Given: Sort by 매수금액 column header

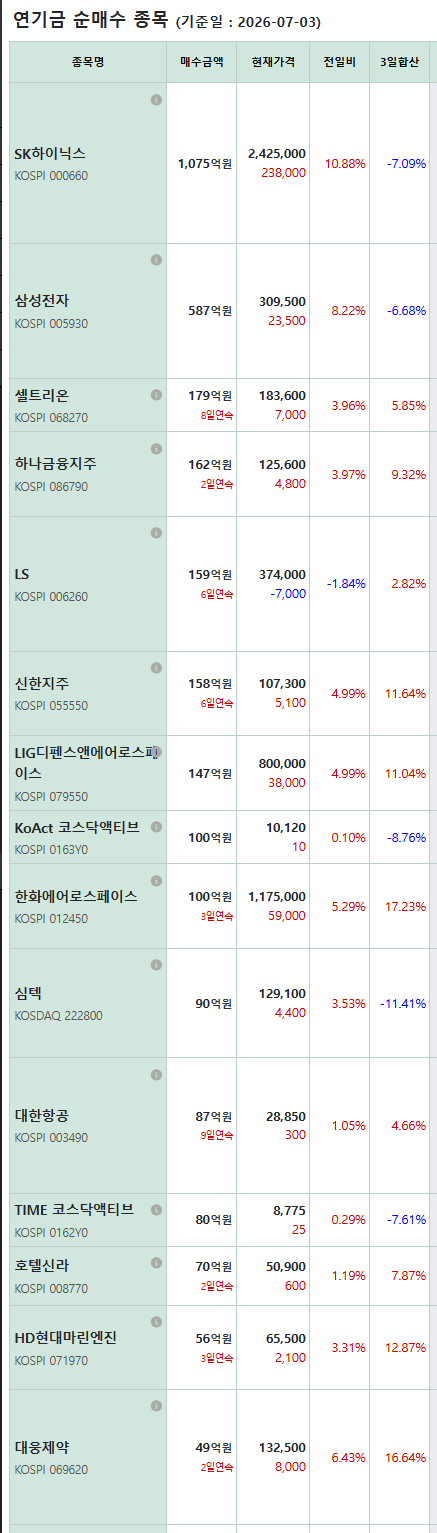Looking at the screenshot, I should [x=202, y=62].
